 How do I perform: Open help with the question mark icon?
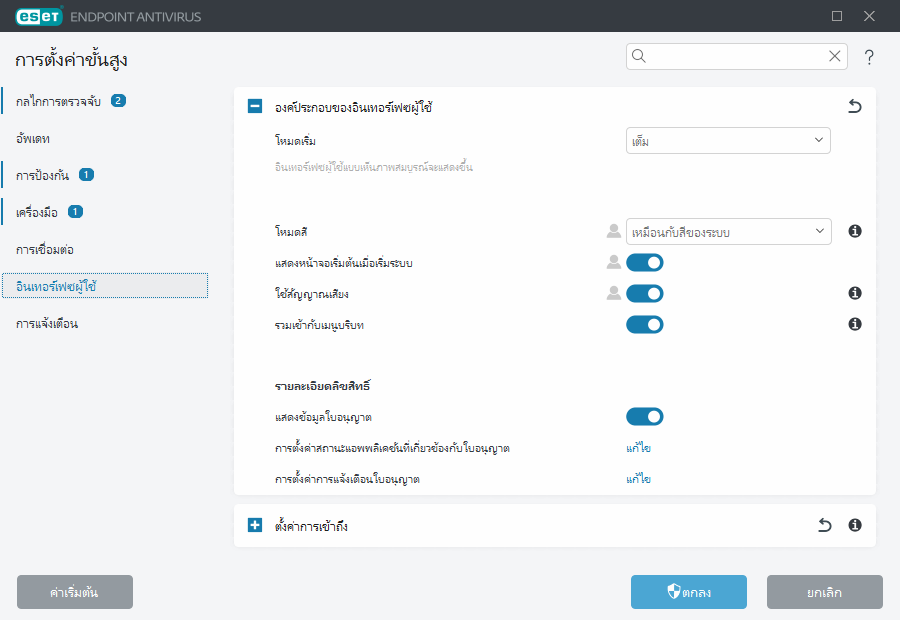(x=869, y=57)
